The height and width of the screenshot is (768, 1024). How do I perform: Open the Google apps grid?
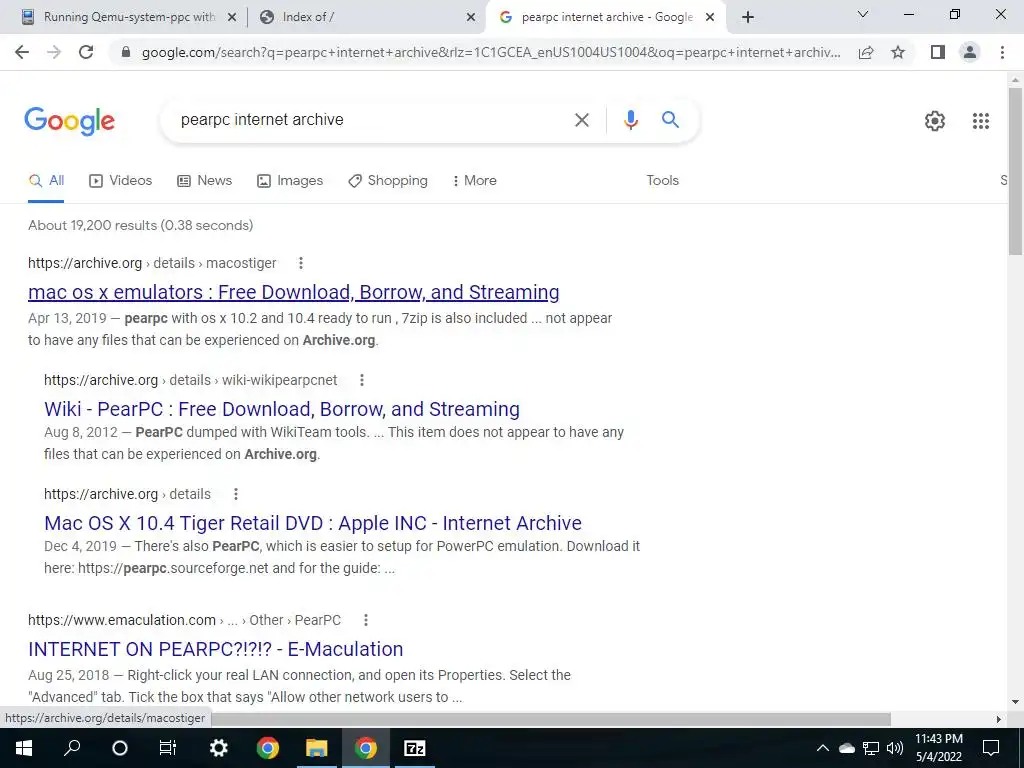(980, 121)
